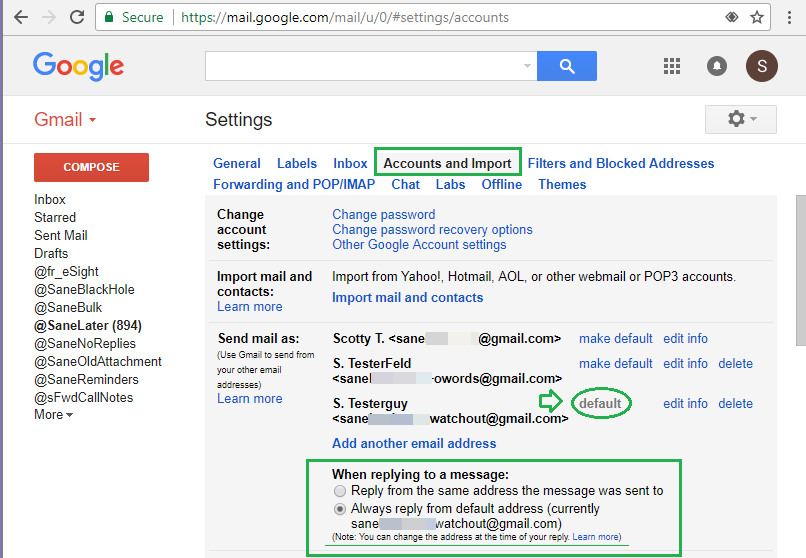The width and height of the screenshot is (806, 558).
Task: Click the blue search magnifier button
Action: pos(567,66)
